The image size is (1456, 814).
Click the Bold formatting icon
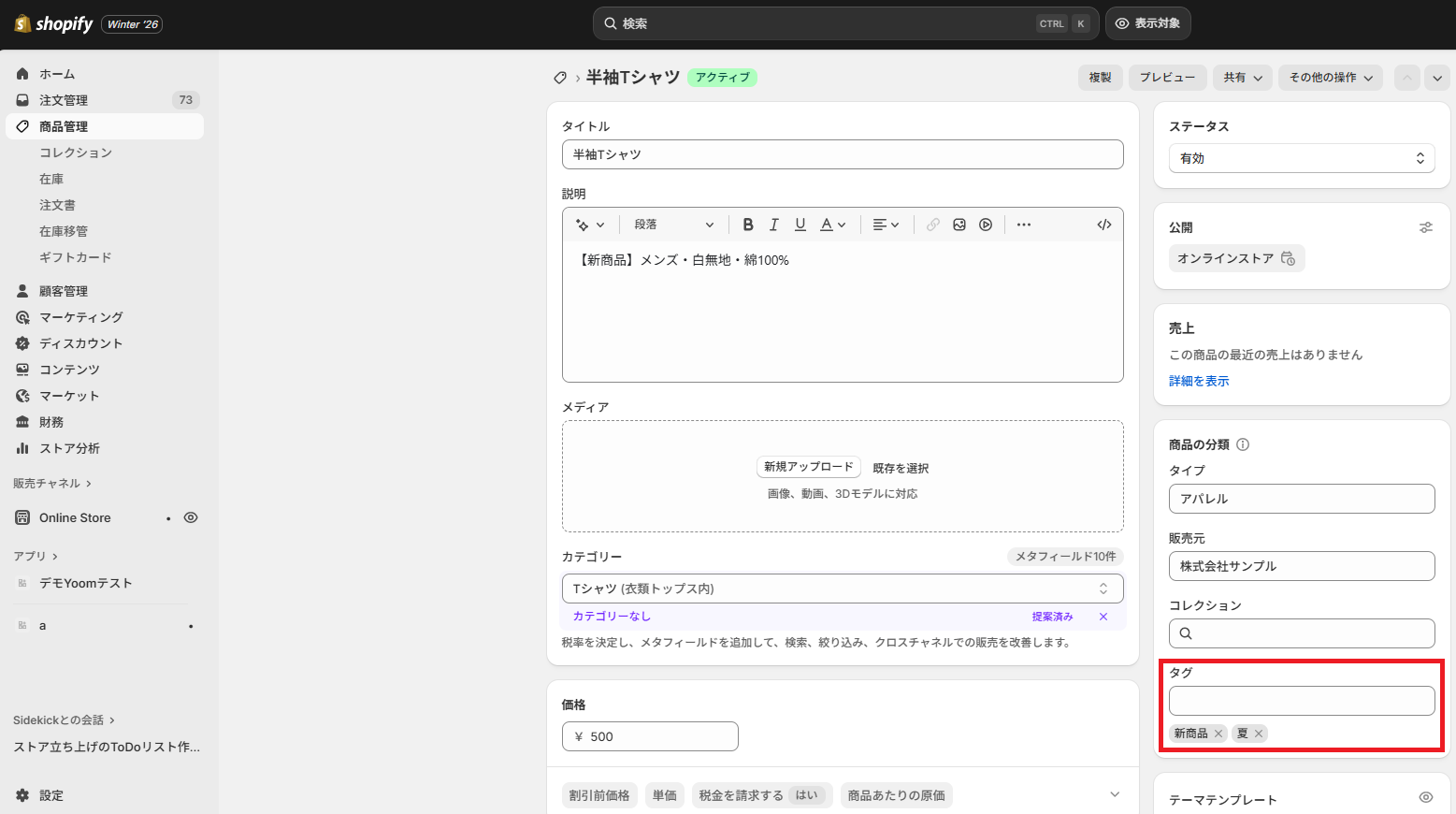tap(747, 225)
